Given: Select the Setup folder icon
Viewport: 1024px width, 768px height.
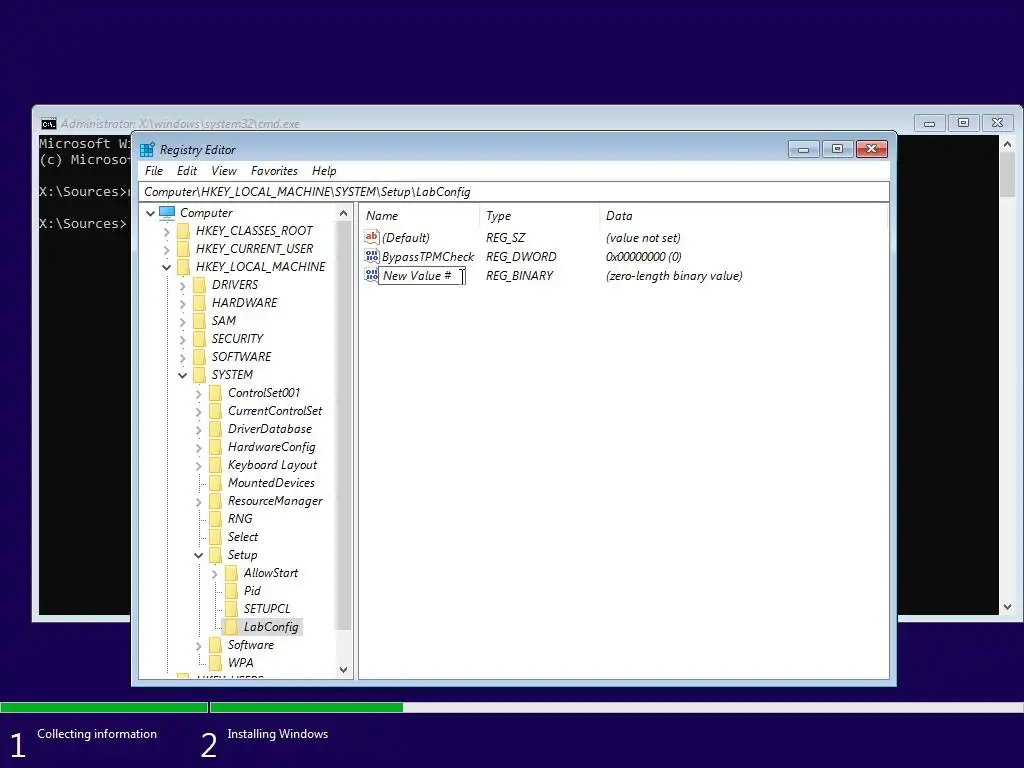Looking at the screenshot, I should click(x=216, y=554).
